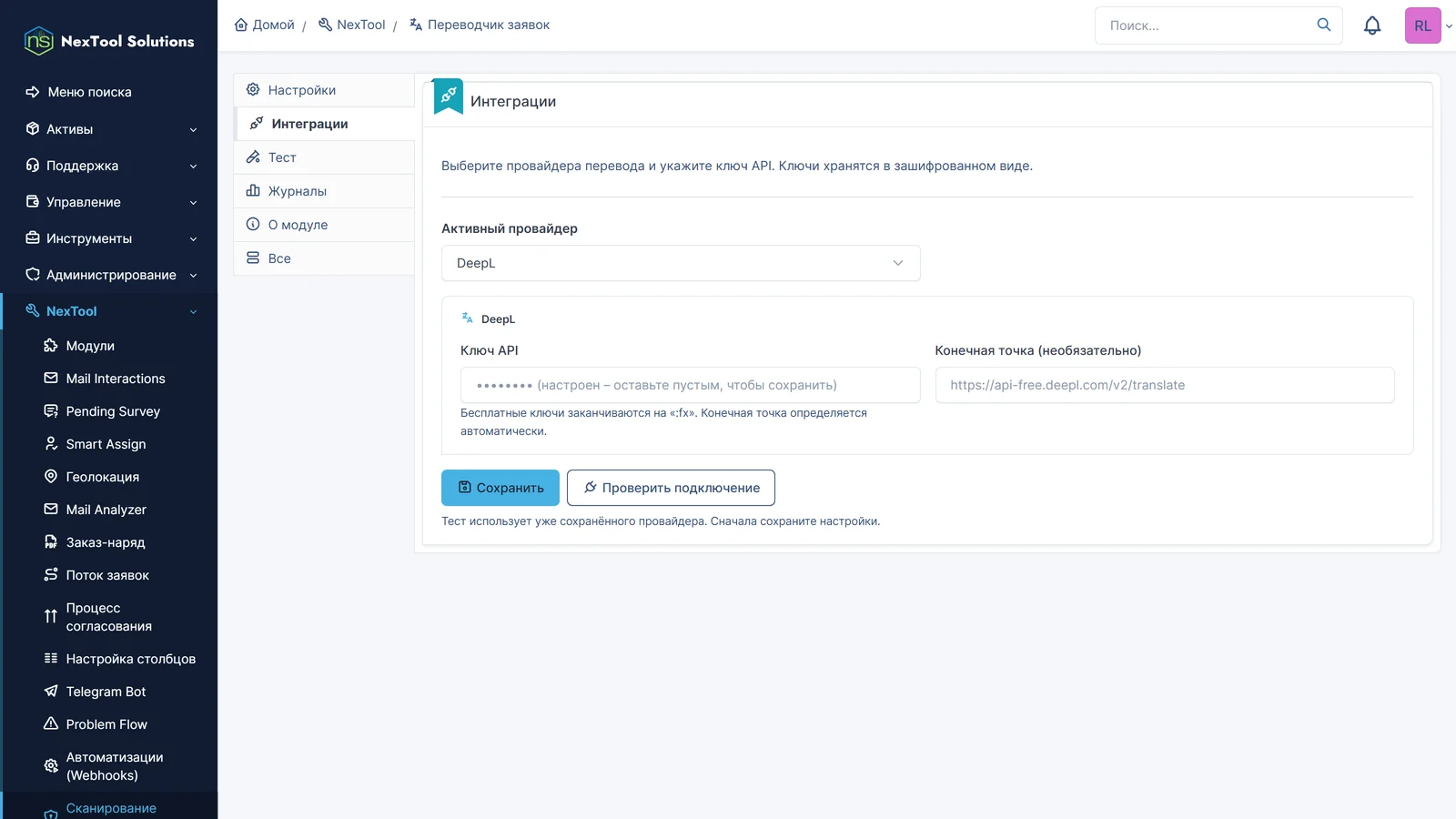1456x819 pixels.
Task: Click the Поддержка headset icon
Action: click(x=33, y=165)
